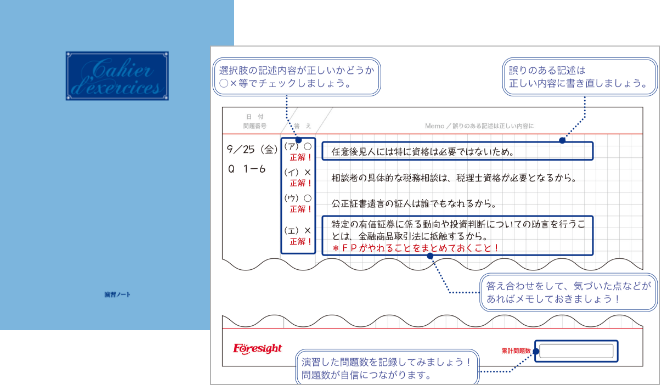
Task: Click the 誤りのある記述は callout bubble
Action: pyautogui.click(x=580, y=77)
